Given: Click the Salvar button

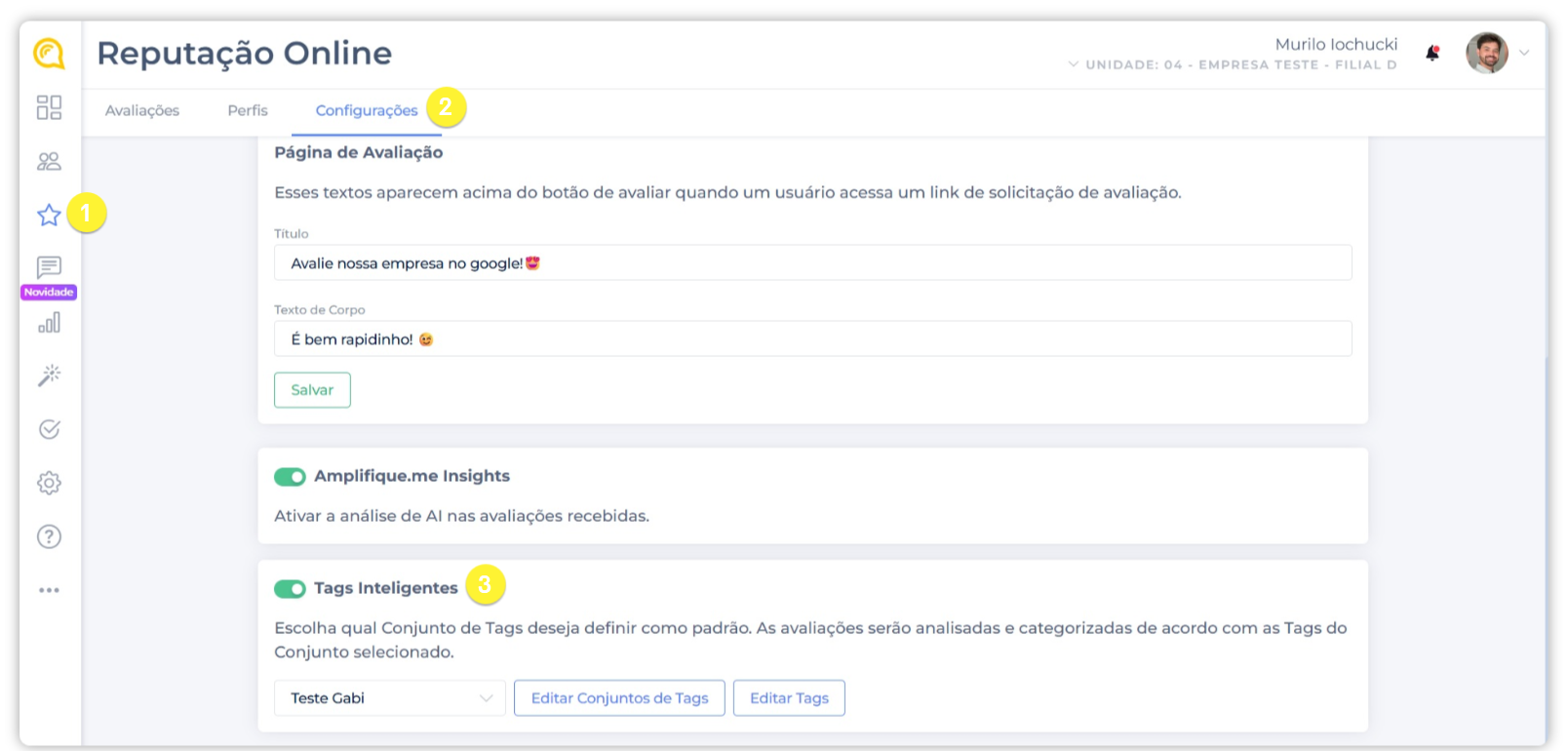Looking at the screenshot, I should point(312,390).
